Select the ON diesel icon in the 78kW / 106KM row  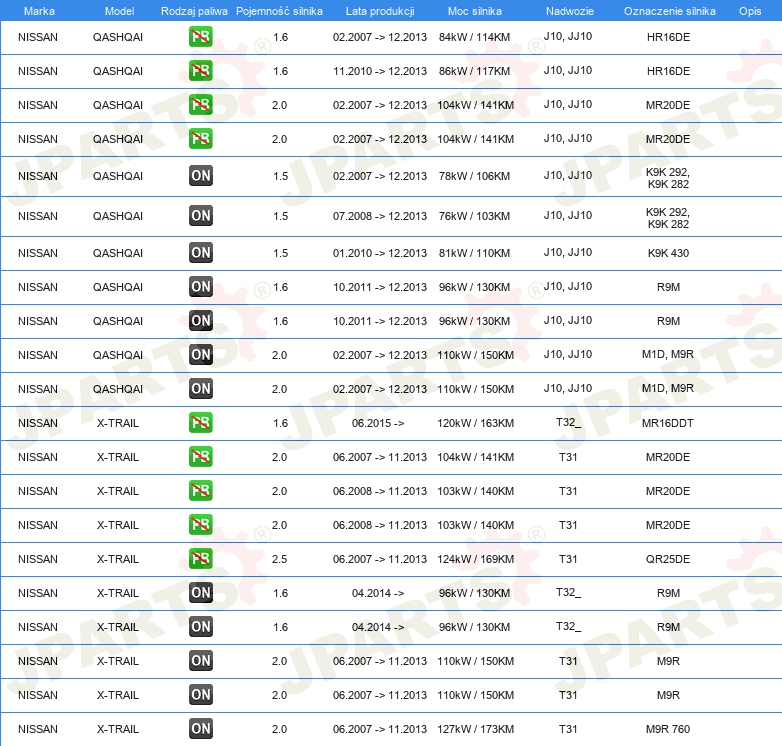tap(200, 176)
